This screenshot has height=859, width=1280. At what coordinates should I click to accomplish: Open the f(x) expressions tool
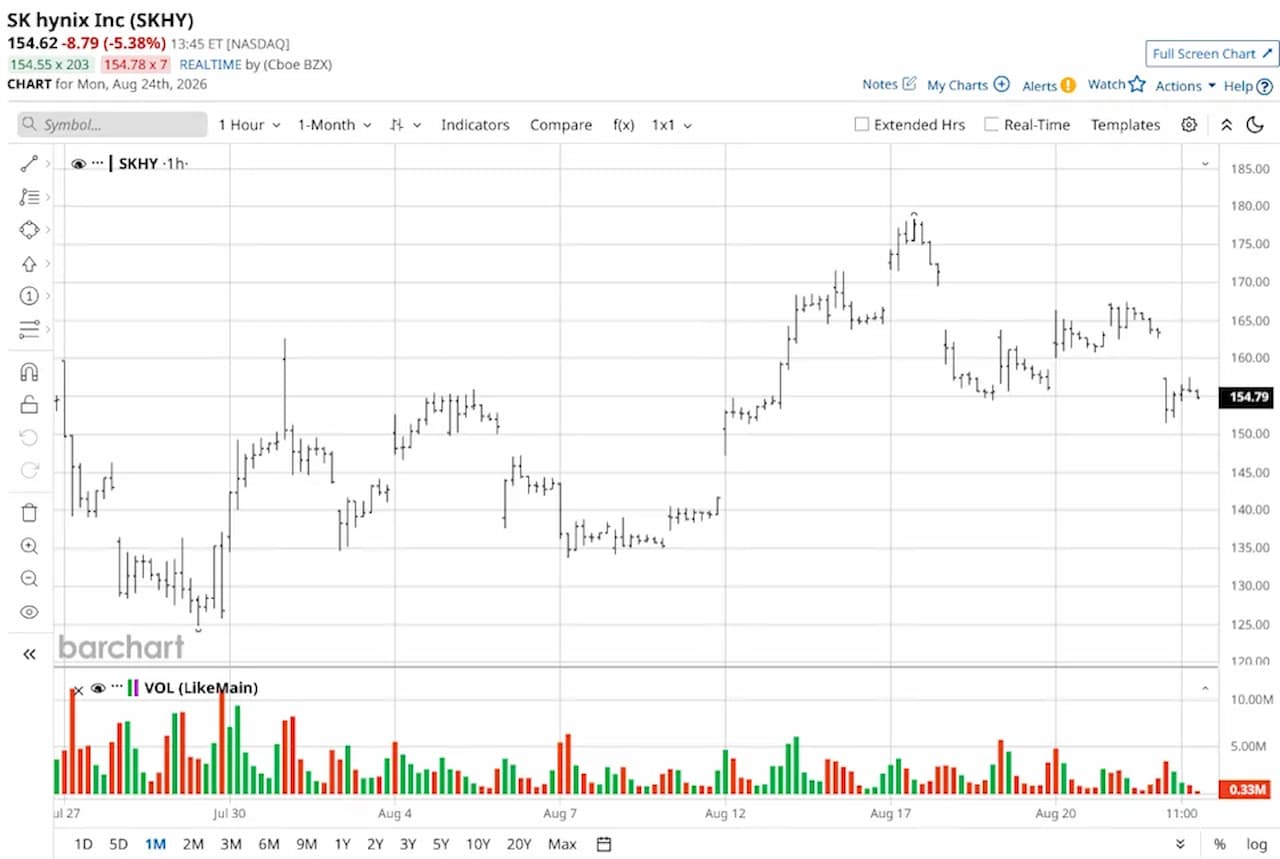pos(623,125)
